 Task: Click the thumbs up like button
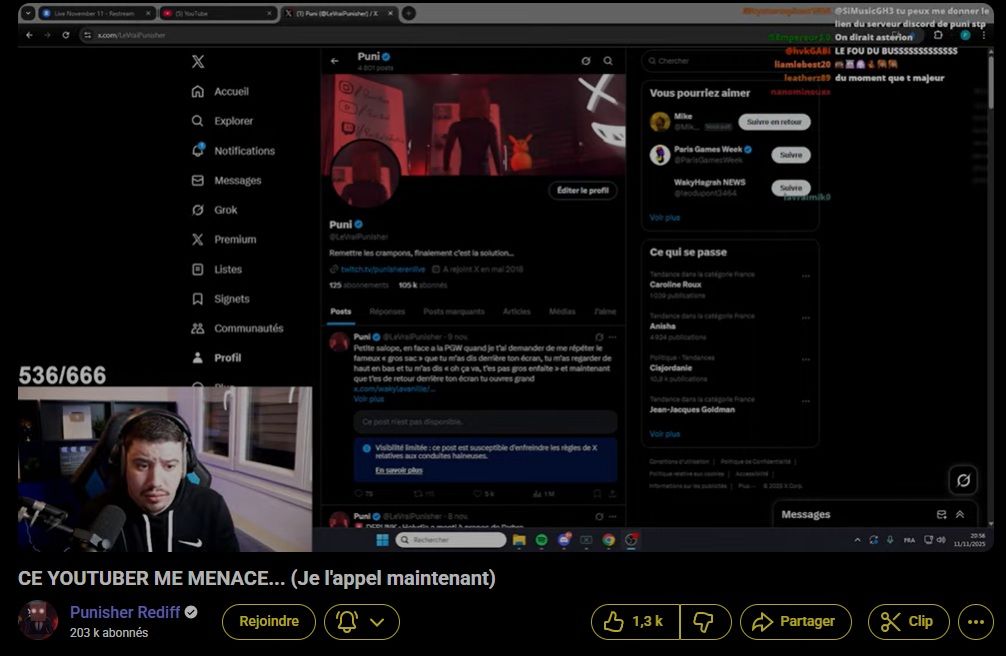[x=634, y=622]
